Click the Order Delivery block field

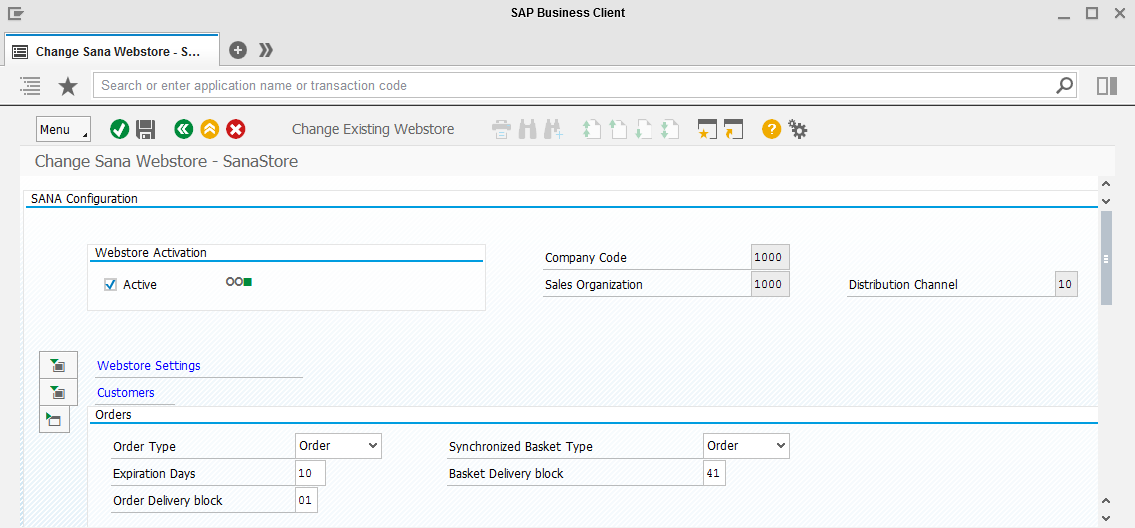[306, 501]
